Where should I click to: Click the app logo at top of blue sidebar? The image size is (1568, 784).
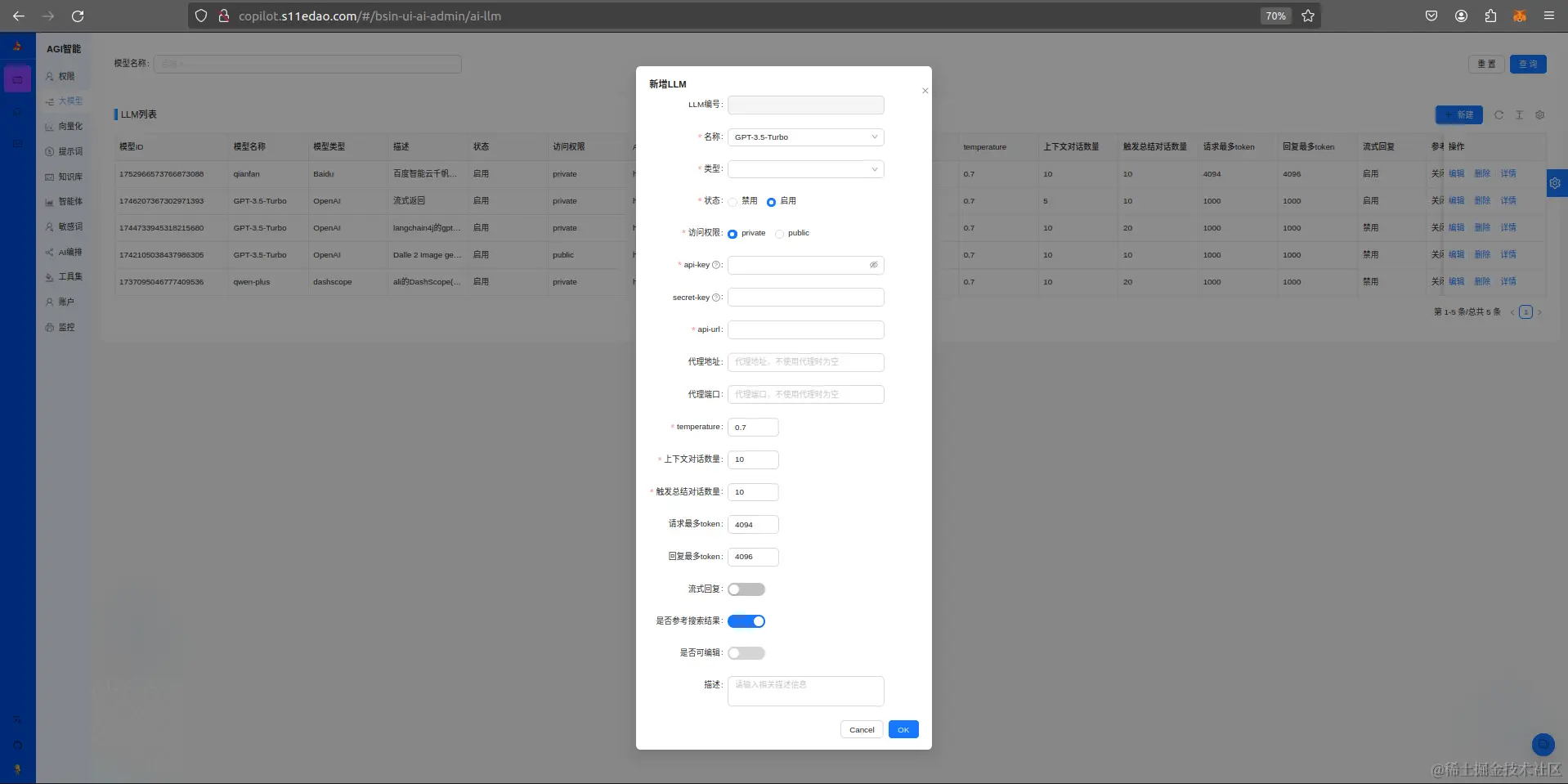point(17,47)
